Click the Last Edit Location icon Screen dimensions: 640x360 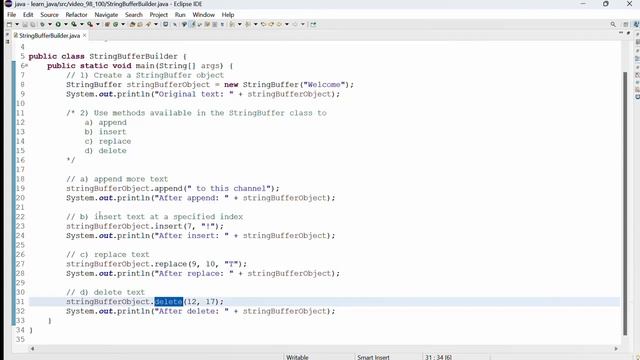point(263,24)
